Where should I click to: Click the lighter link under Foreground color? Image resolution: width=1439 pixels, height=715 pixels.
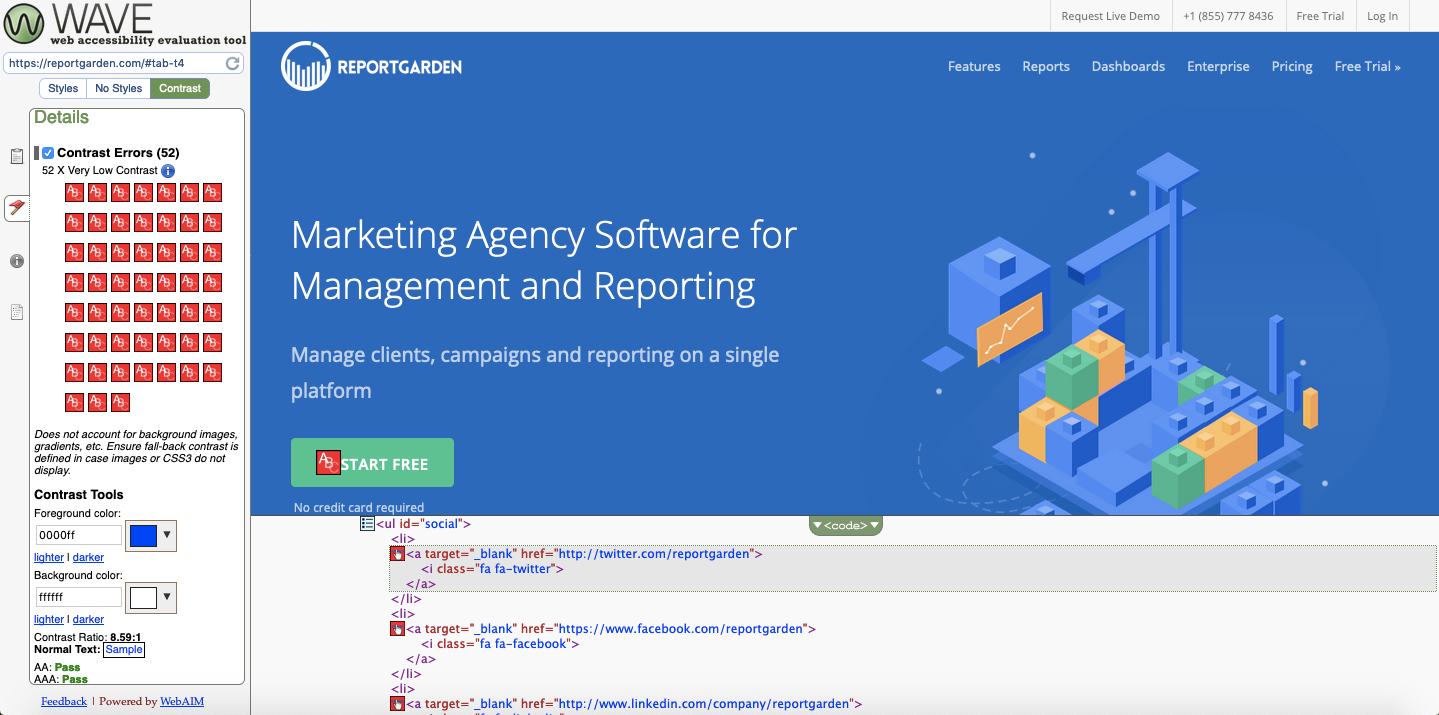(x=49, y=557)
